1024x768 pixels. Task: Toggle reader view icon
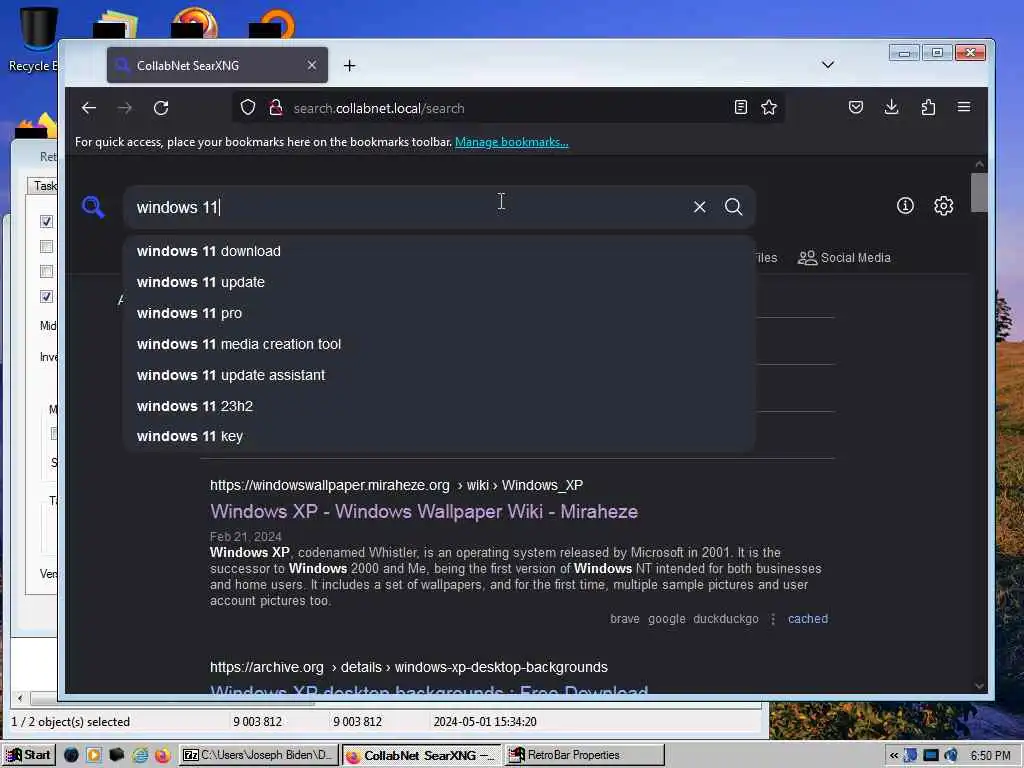pos(741,107)
